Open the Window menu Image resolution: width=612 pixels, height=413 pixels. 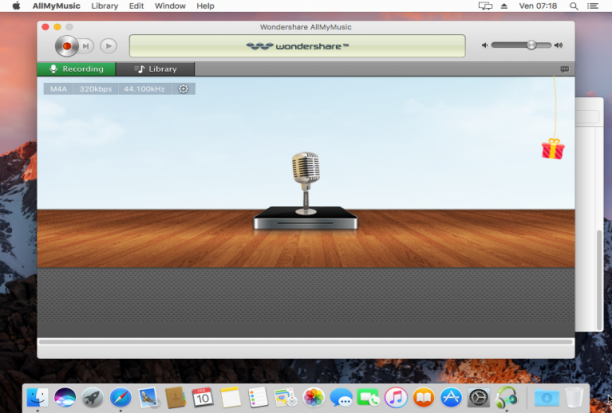coord(170,6)
